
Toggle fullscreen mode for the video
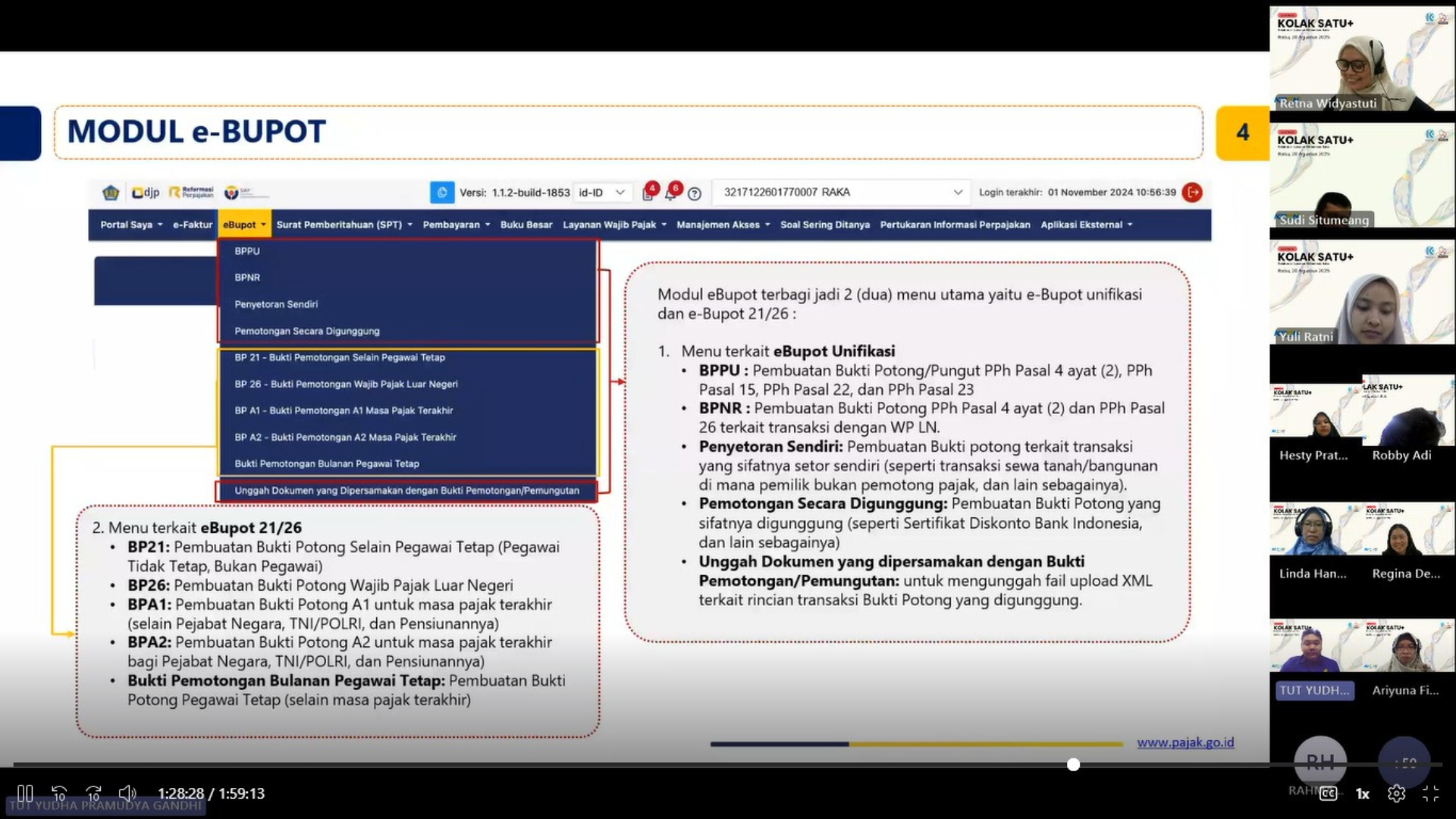click(x=1430, y=793)
